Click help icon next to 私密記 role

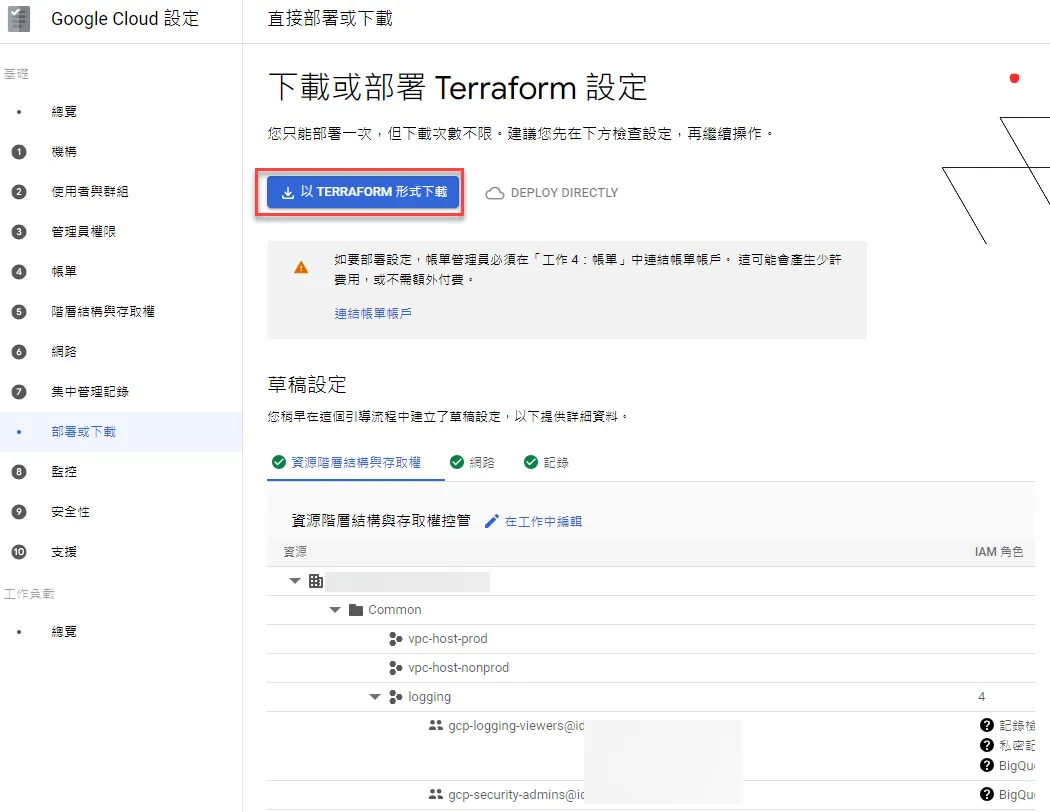(x=986, y=745)
